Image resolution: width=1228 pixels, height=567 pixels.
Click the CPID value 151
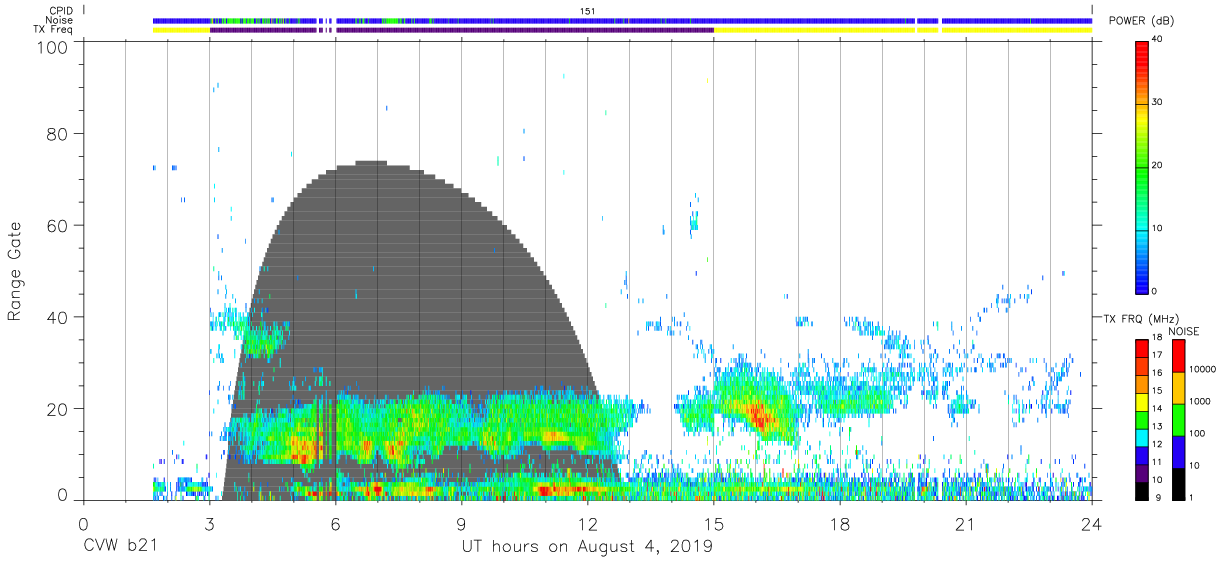click(588, 10)
